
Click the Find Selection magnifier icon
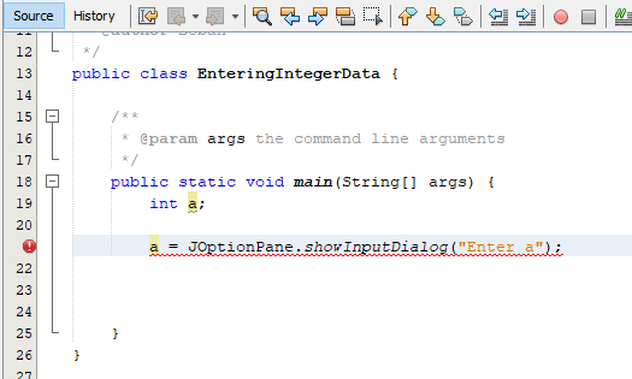coord(262,17)
